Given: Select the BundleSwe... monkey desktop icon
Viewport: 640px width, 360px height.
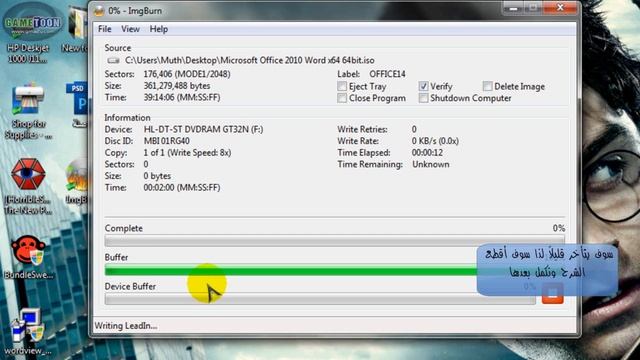Looking at the screenshot, I should [28, 257].
